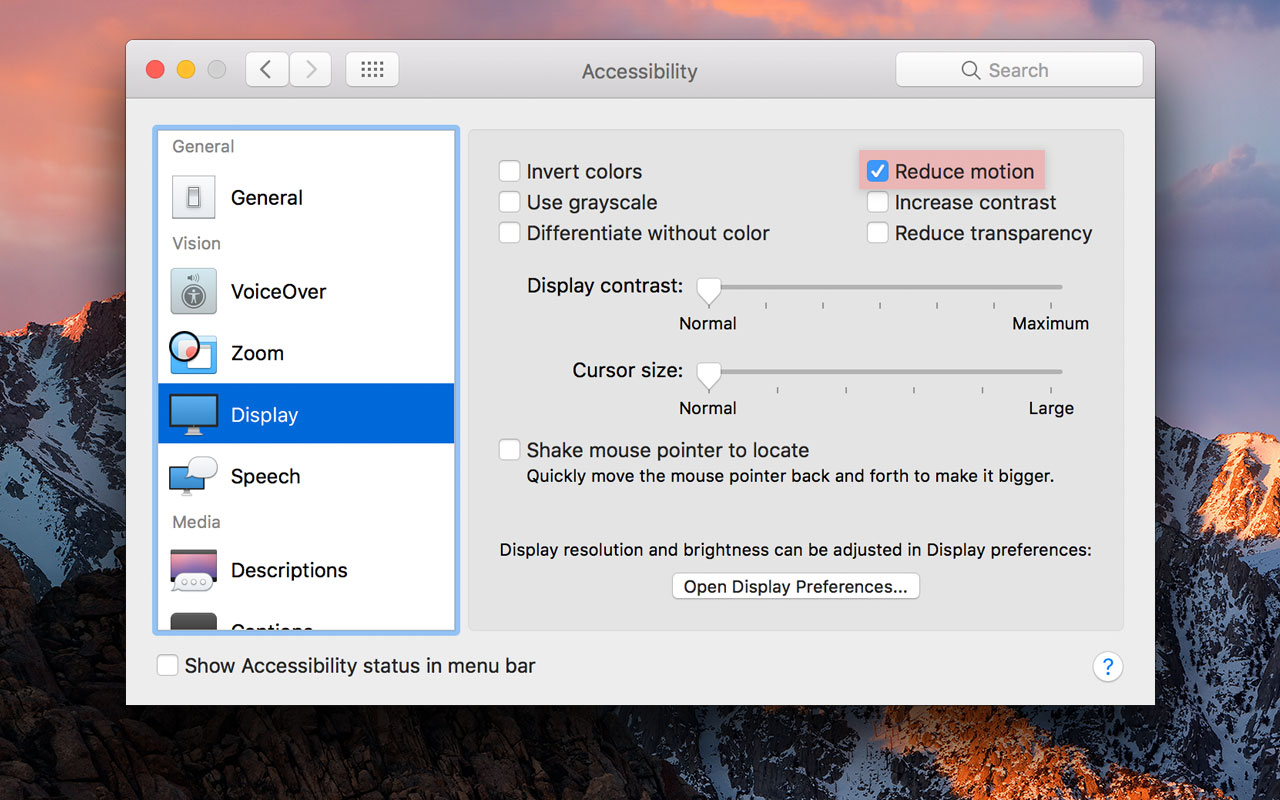Show all preferences grid icon
Screen dimensions: 1280x800
click(x=372, y=70)
